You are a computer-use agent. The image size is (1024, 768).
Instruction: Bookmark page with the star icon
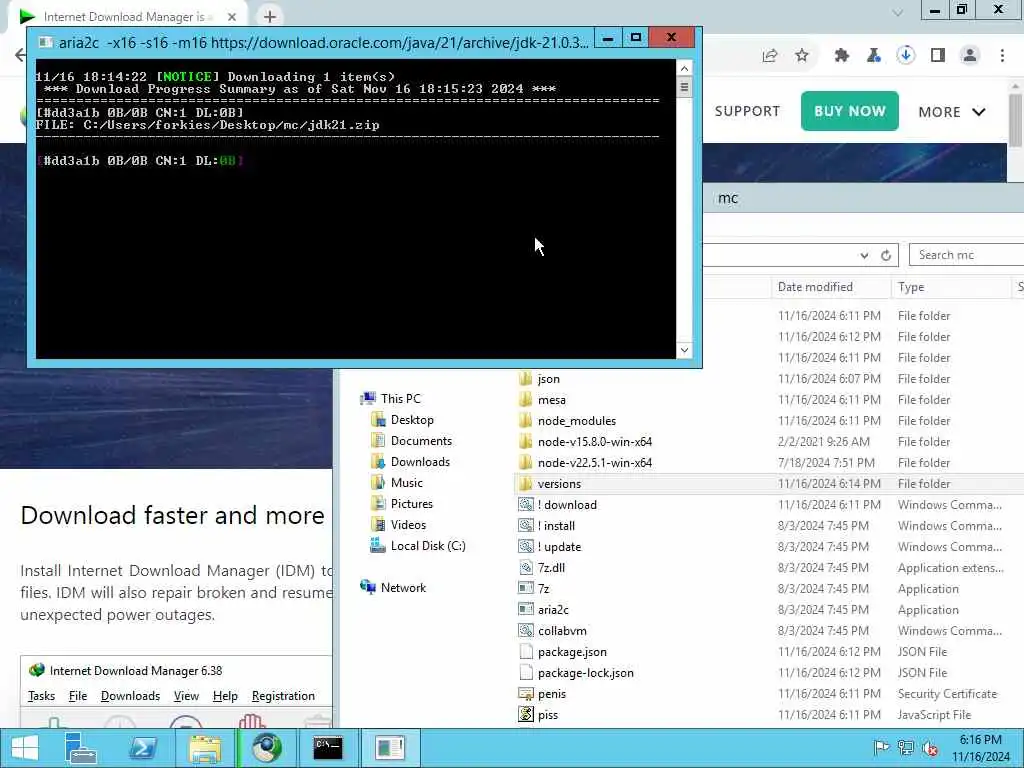click(802, 56)
